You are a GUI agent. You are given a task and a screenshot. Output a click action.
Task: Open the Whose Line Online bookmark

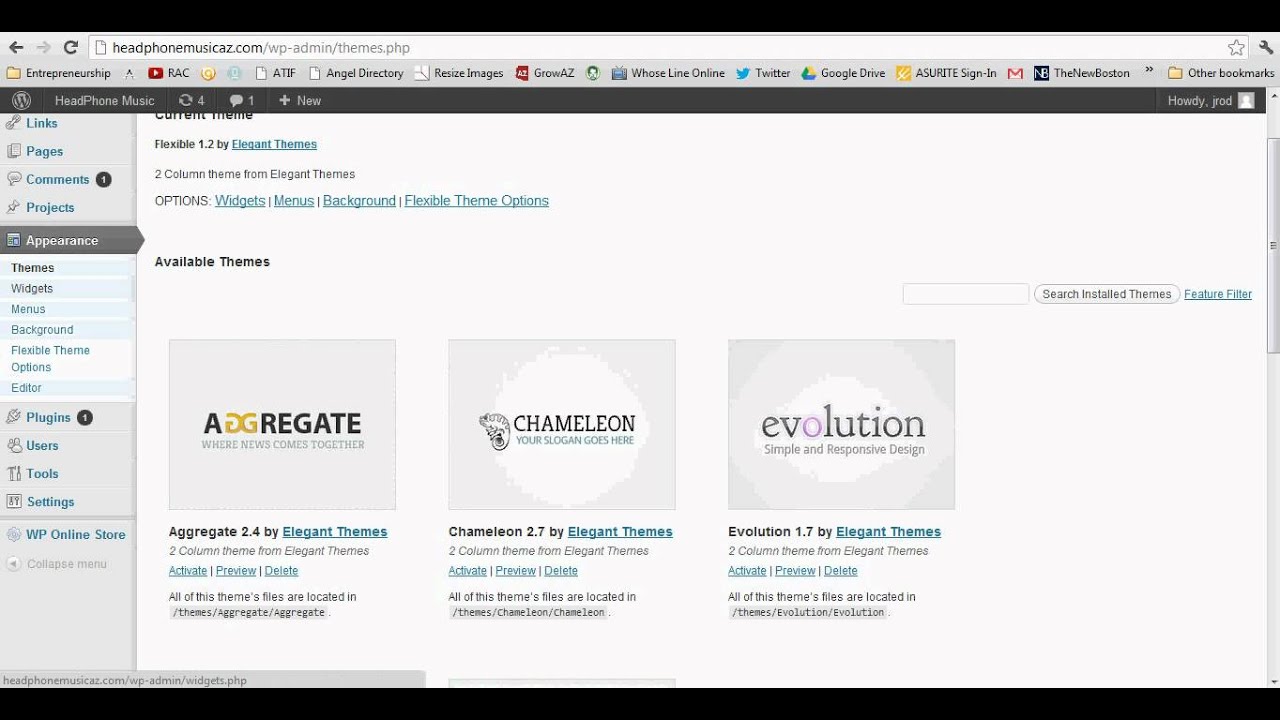tap(668, 73)
